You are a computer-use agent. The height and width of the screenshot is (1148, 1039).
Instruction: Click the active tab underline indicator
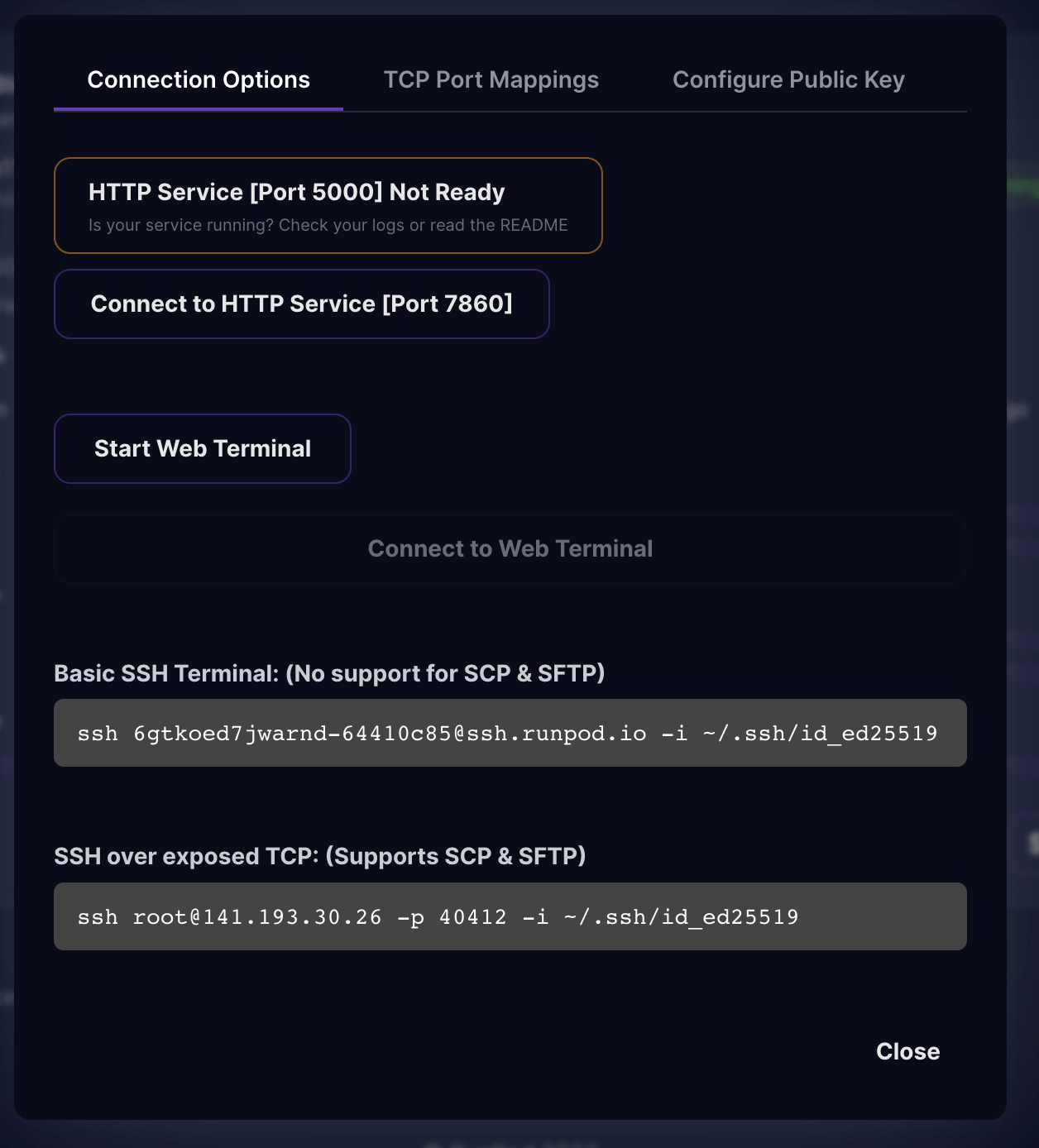click(199, 106)
